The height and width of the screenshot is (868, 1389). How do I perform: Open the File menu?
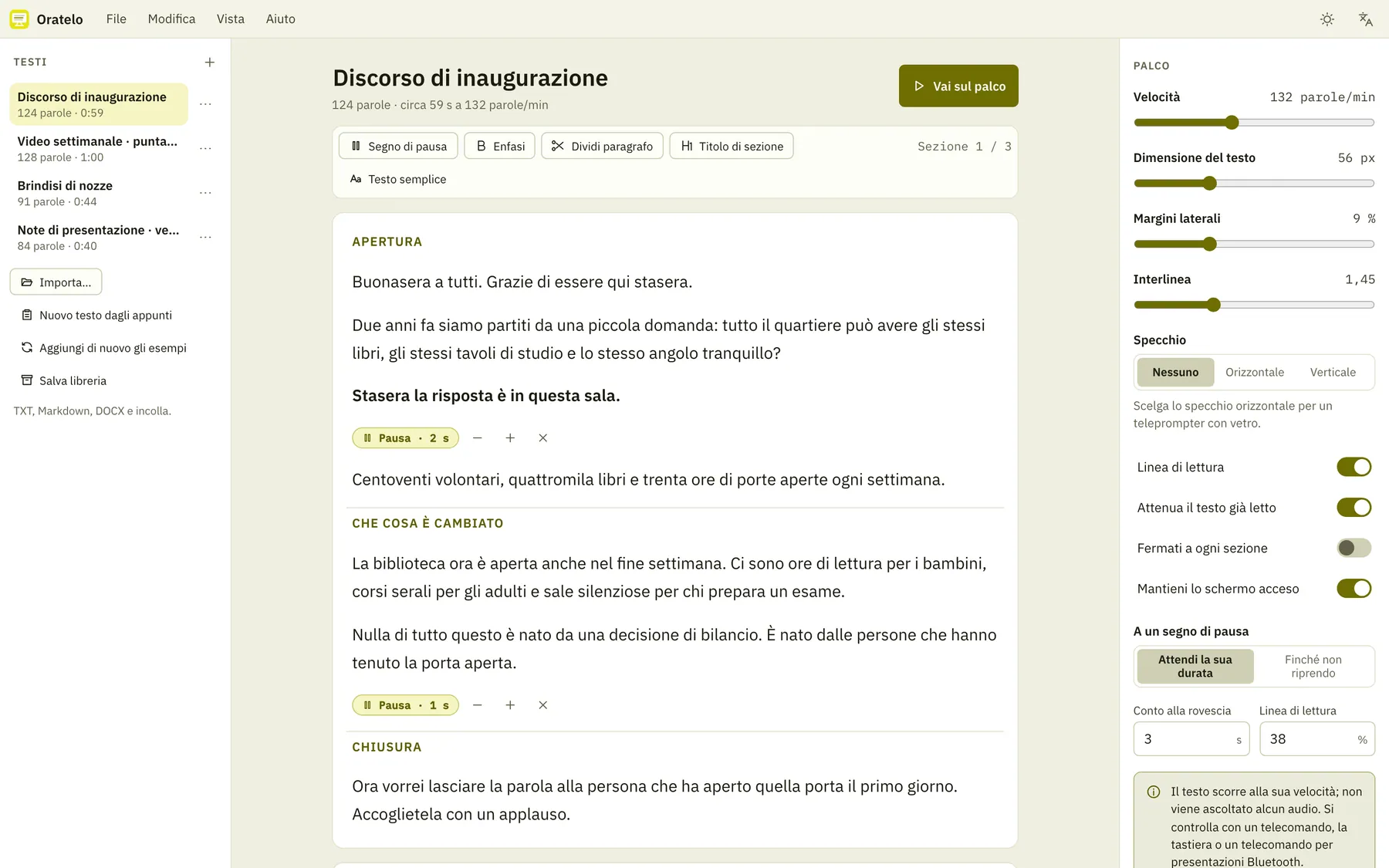tap(117, 19)
